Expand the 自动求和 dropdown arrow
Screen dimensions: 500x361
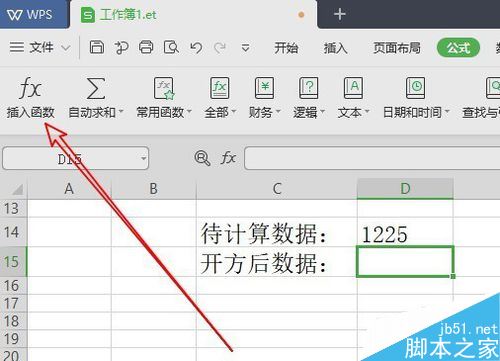click(121, 111)
